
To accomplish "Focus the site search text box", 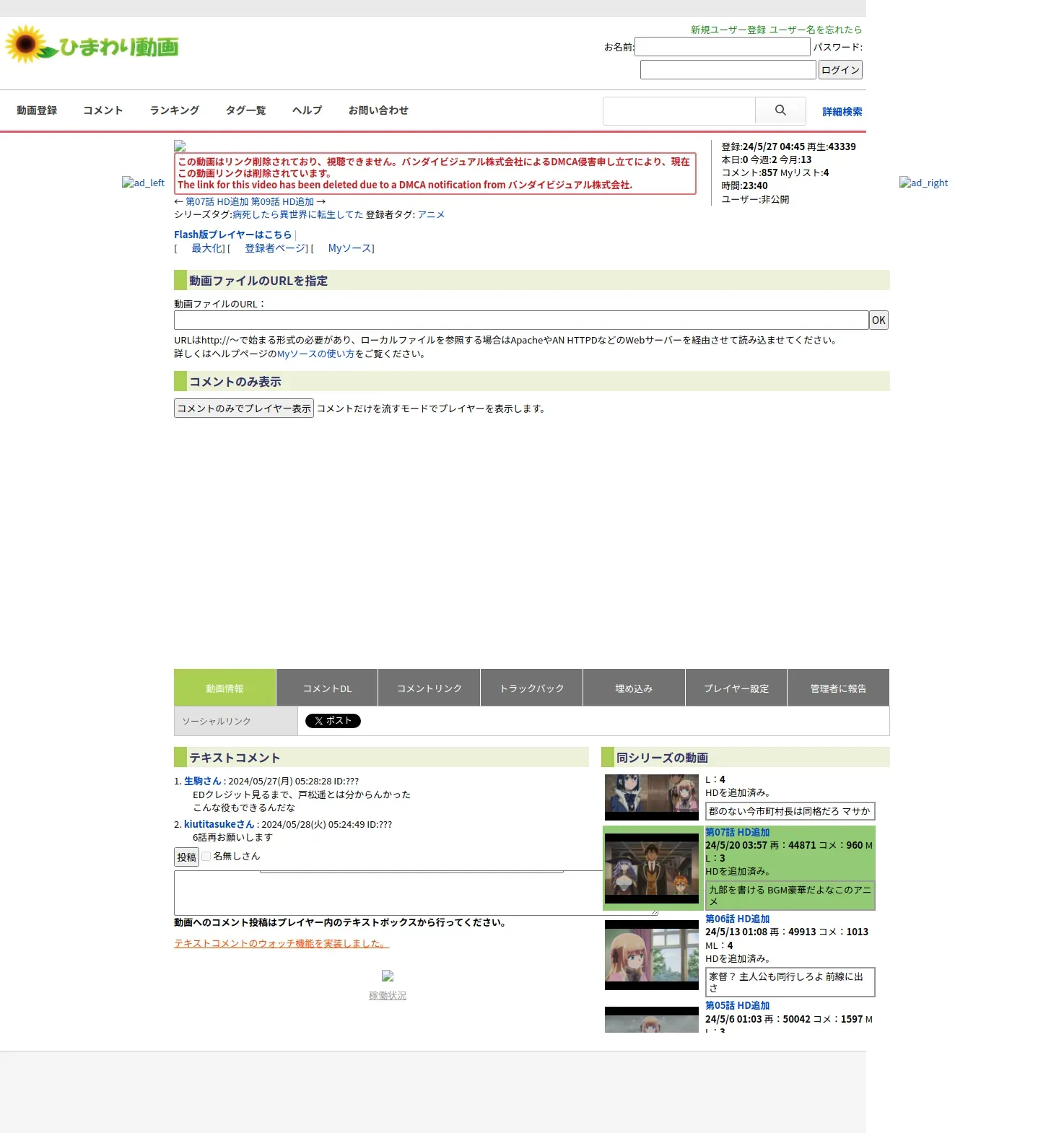I will pyautogui.click(x=679, y=110).
